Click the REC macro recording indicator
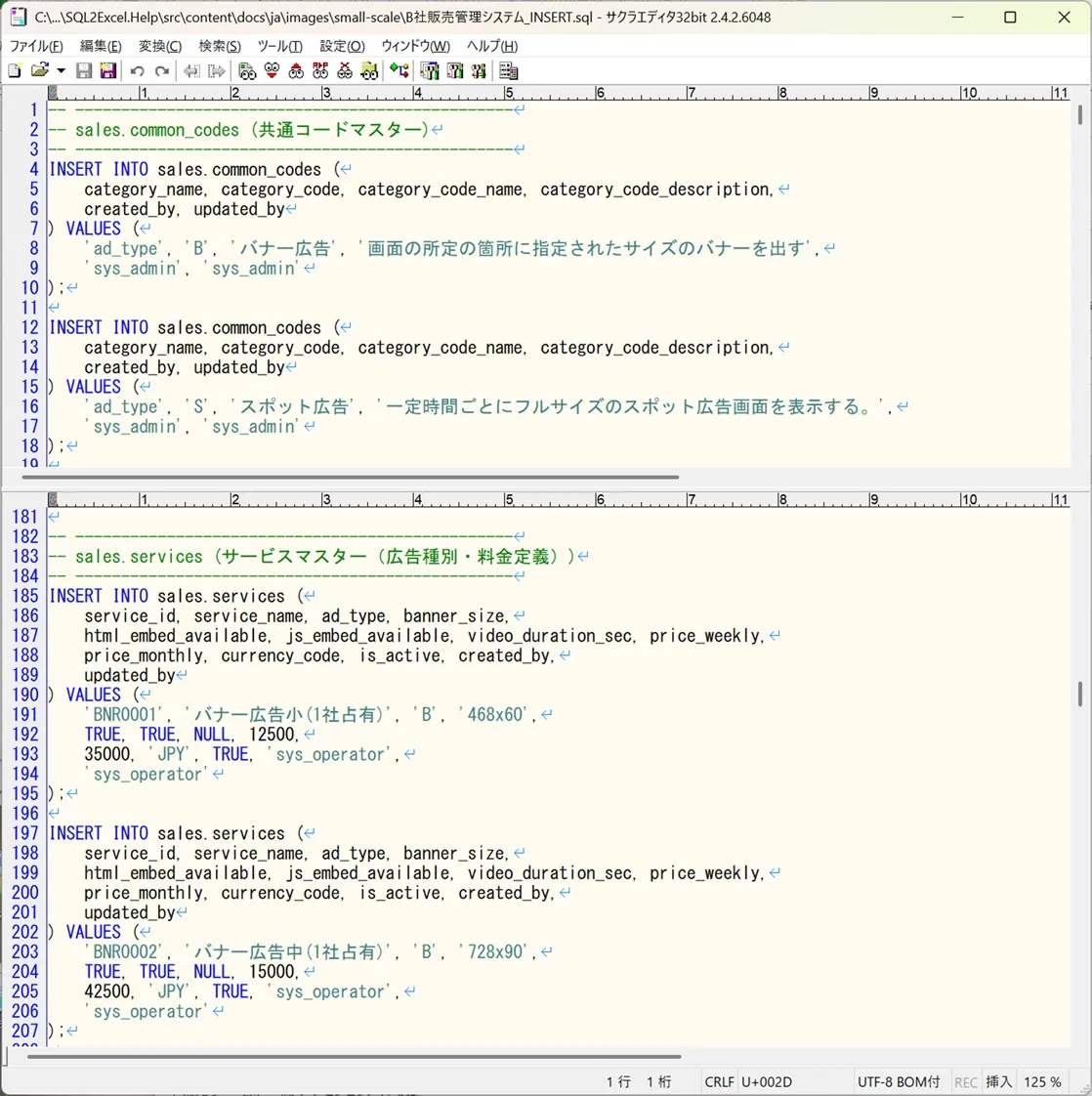1092x1096 pixels. pyautogui.click(x=965, y=1082)
